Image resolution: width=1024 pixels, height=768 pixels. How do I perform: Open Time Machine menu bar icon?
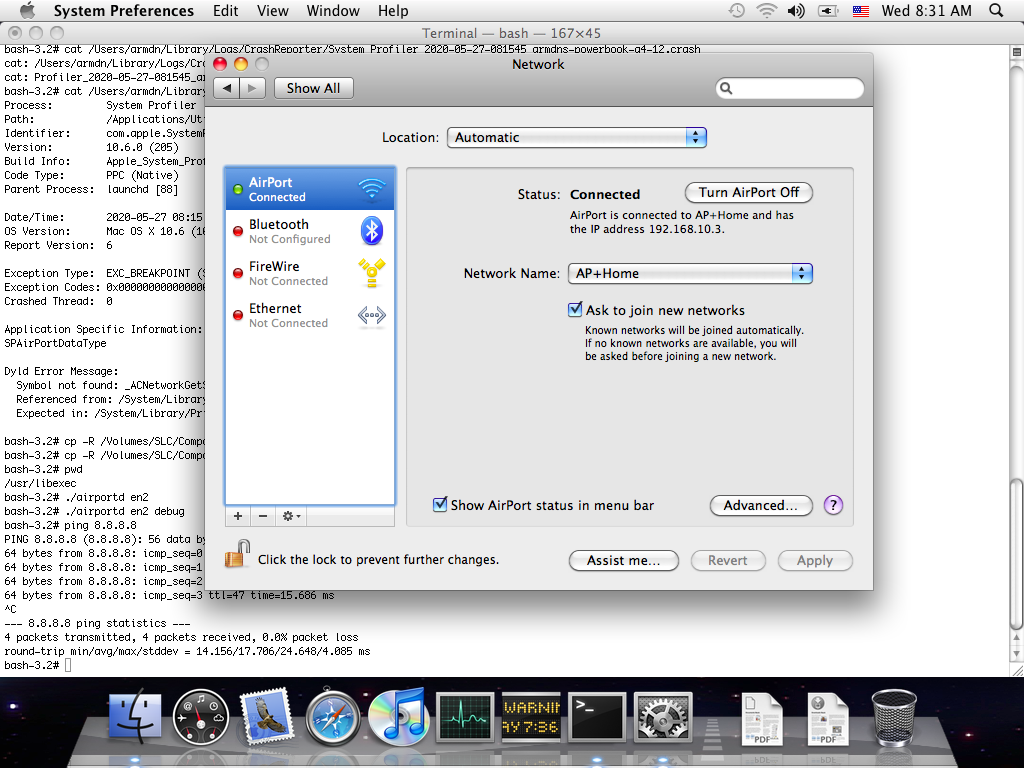(x=736, y=10)
